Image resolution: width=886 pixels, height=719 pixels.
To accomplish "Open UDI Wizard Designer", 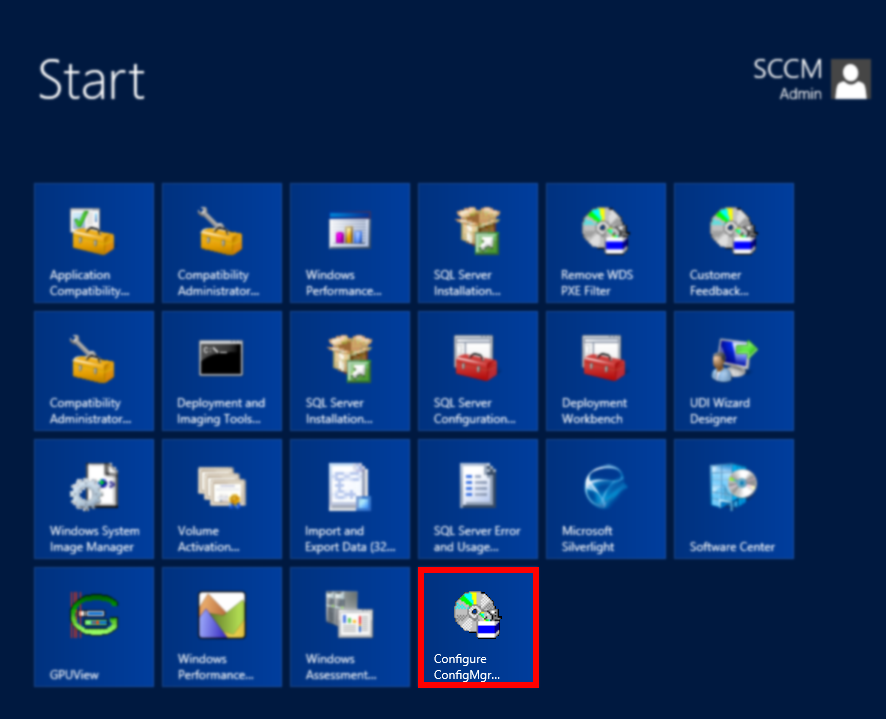I will click(734, 370).
